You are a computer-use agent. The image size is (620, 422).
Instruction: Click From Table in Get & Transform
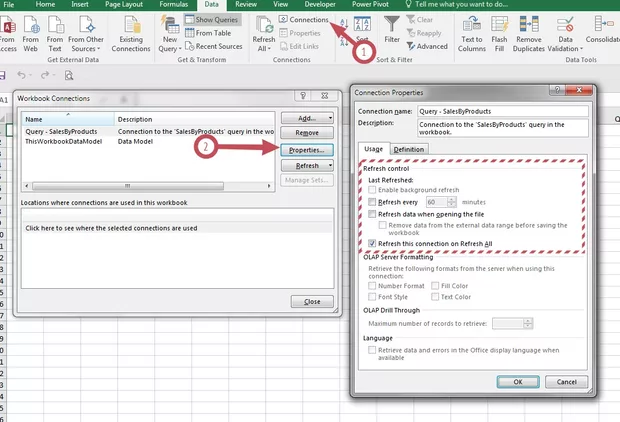click(208, 33)
